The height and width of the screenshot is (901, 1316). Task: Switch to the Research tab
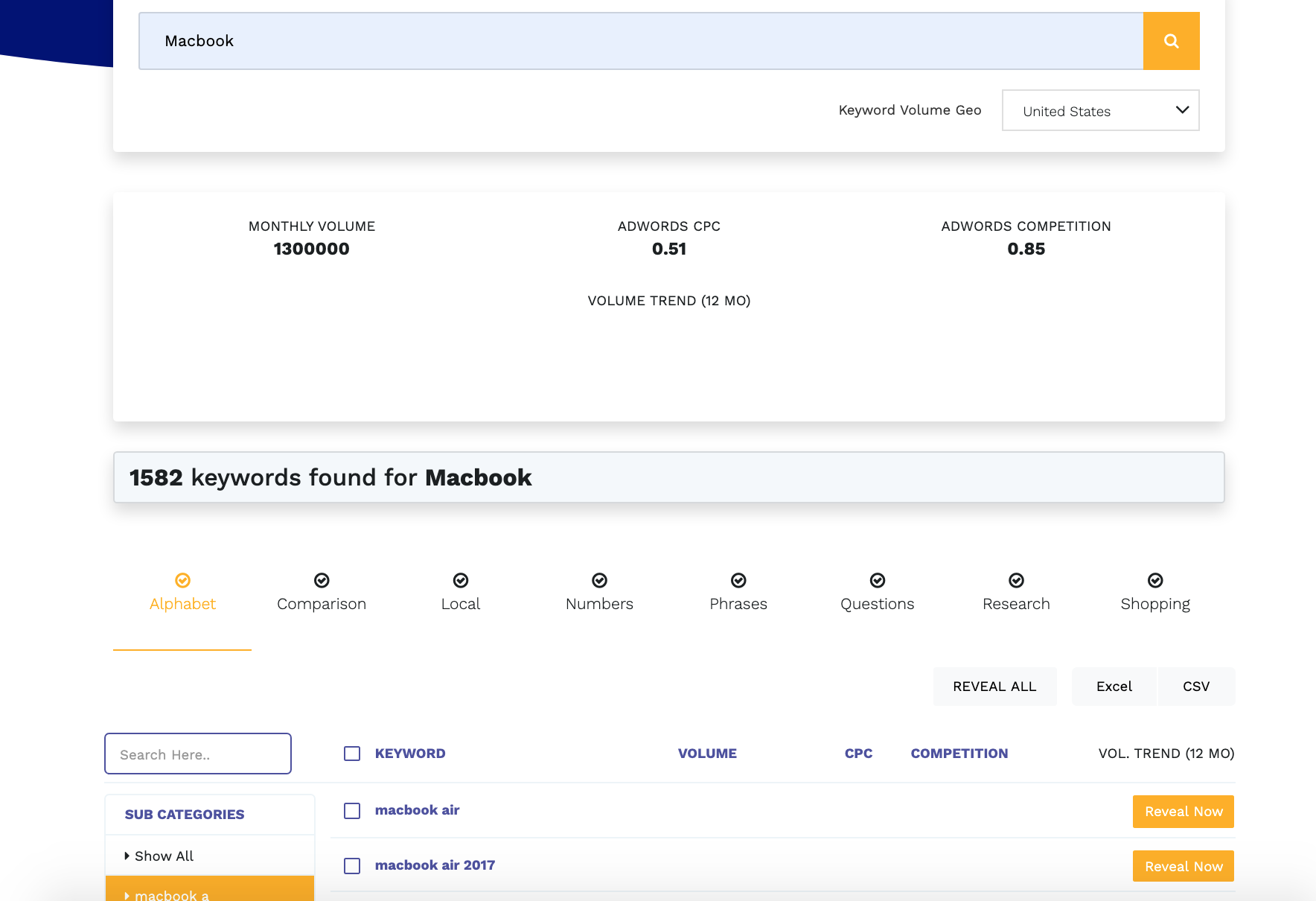1016,603
